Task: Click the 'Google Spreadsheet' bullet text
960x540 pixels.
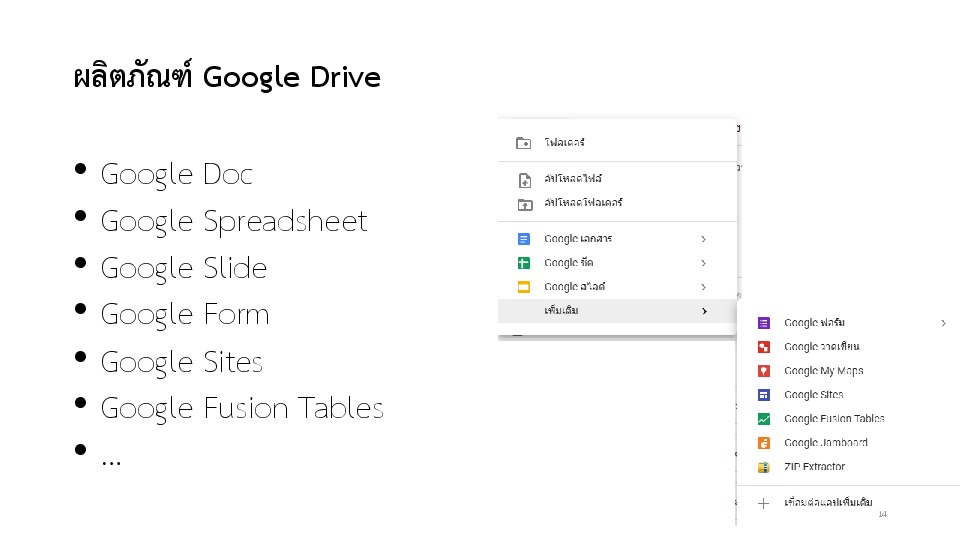Action: 234,221
